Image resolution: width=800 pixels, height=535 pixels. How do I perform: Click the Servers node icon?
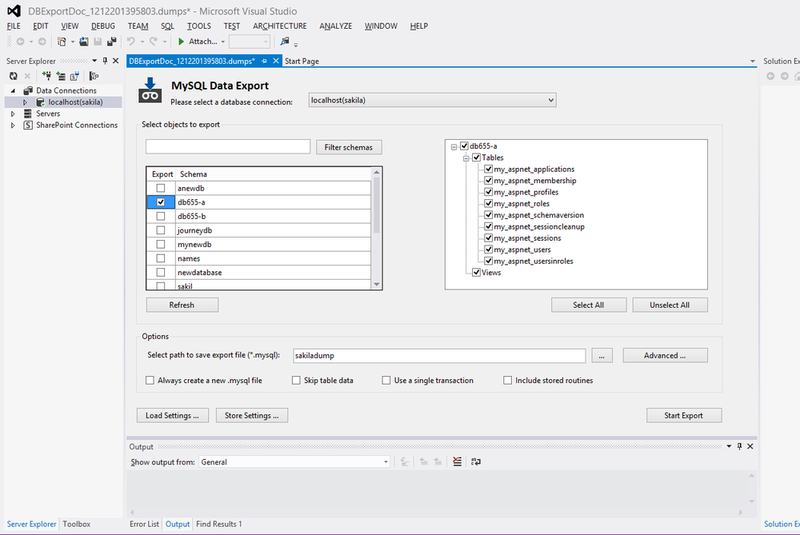click(28, 113)
